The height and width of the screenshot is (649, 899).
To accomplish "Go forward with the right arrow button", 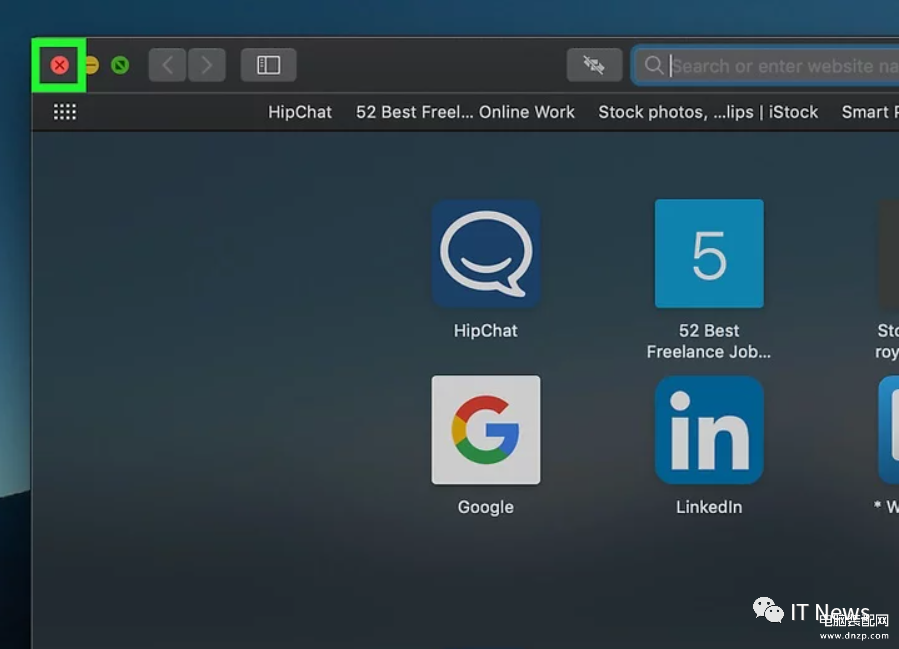I will pos(206,65).
